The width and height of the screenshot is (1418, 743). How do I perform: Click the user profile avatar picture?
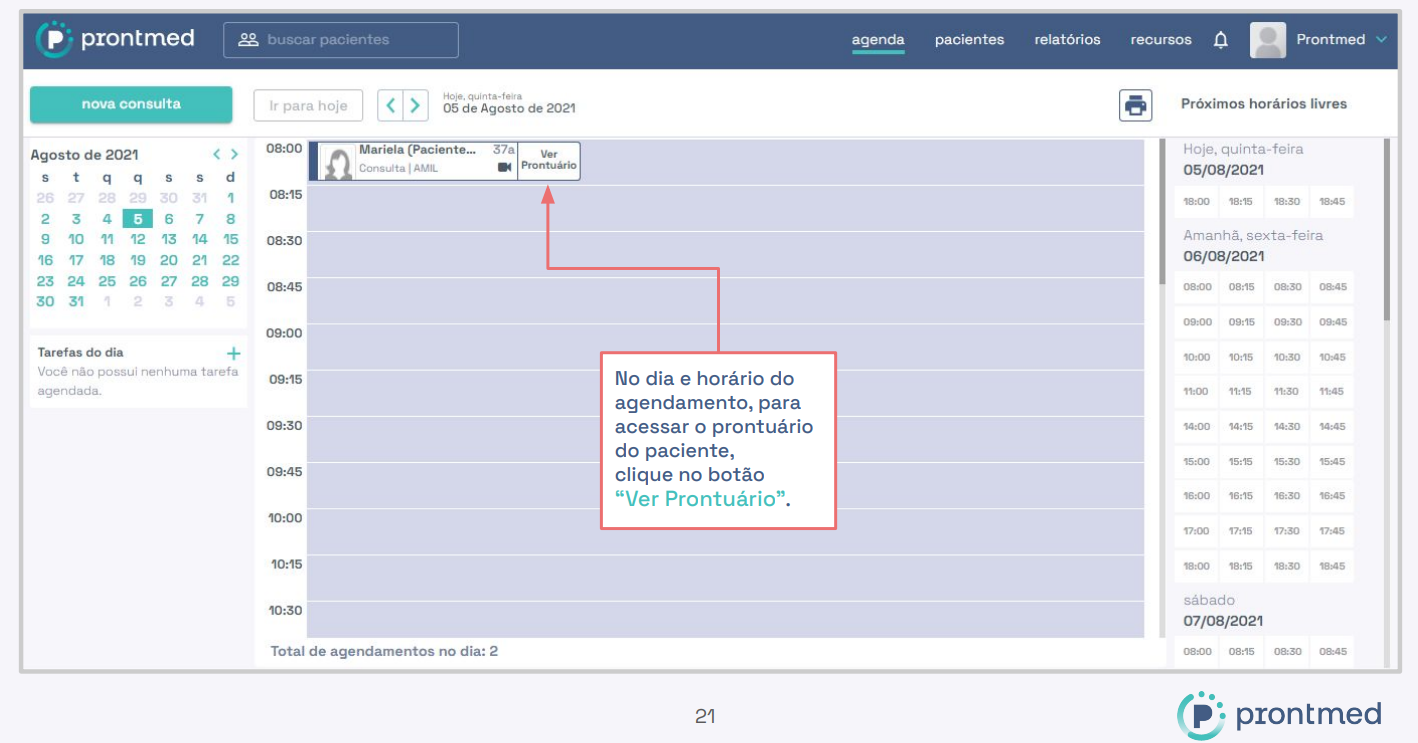coord(1267,40)
